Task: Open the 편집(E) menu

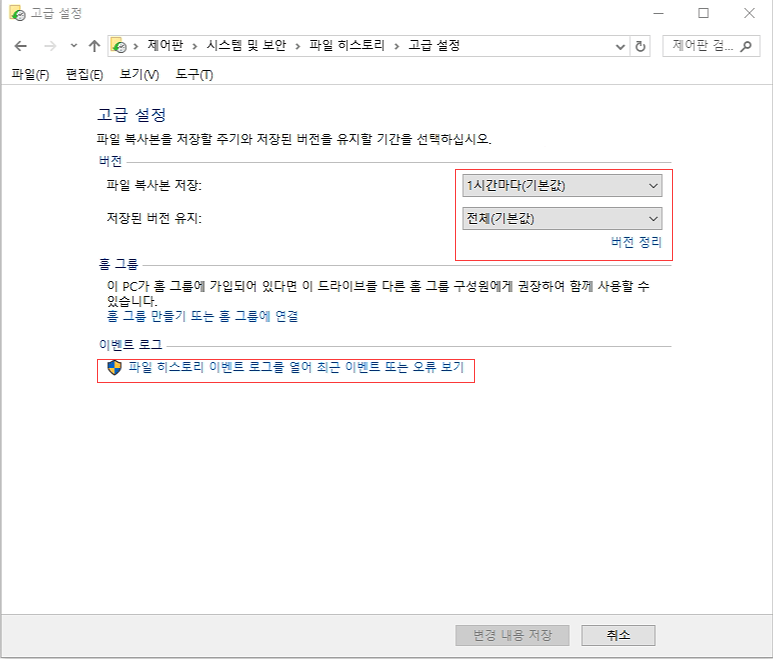Action: click(84, 74)
